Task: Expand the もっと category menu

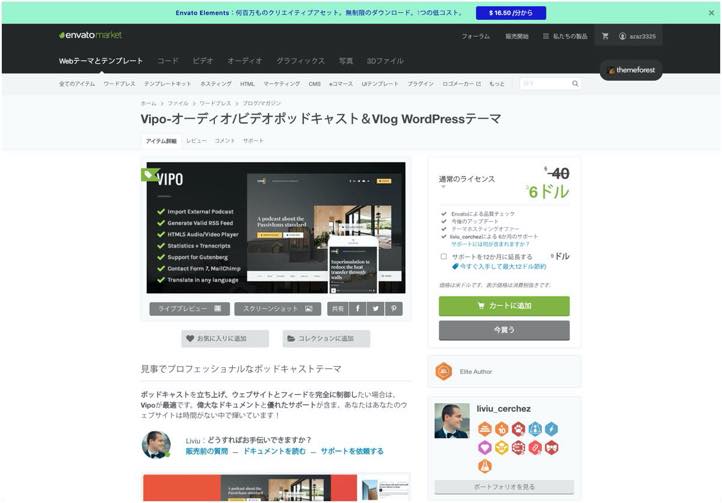Action: 496,84
